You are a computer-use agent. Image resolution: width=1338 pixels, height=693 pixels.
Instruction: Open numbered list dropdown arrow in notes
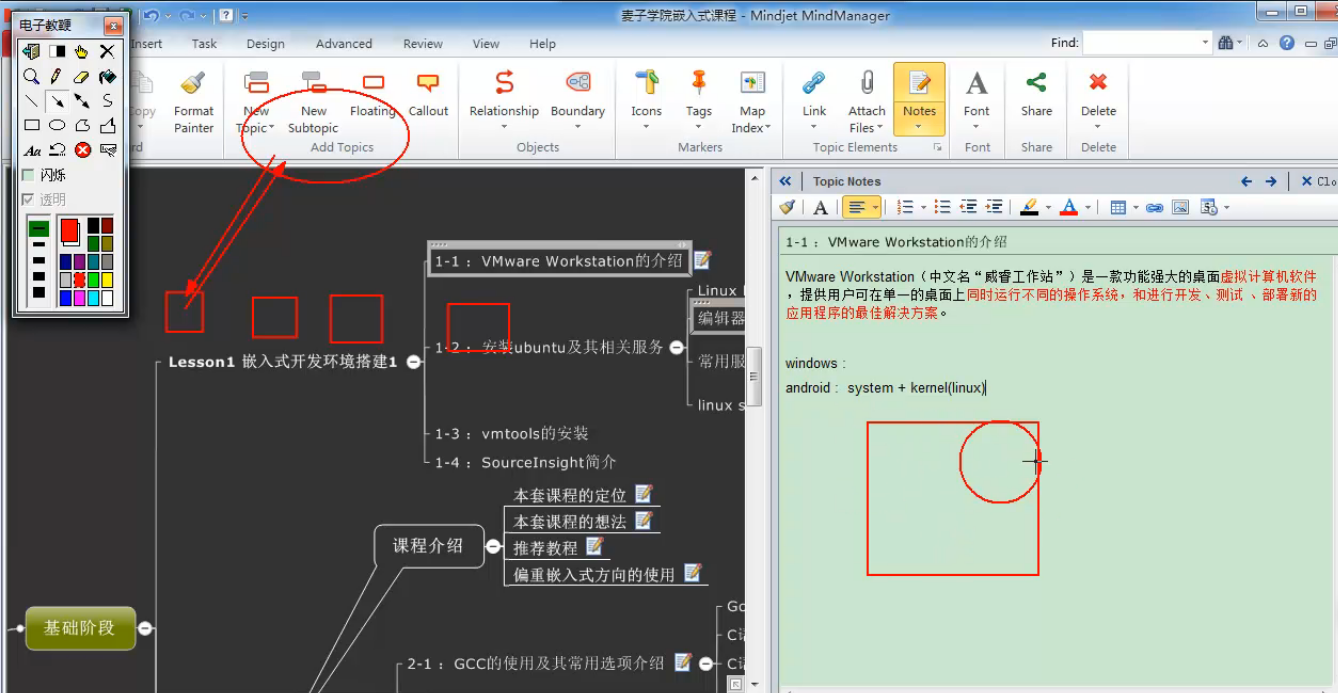923,208
